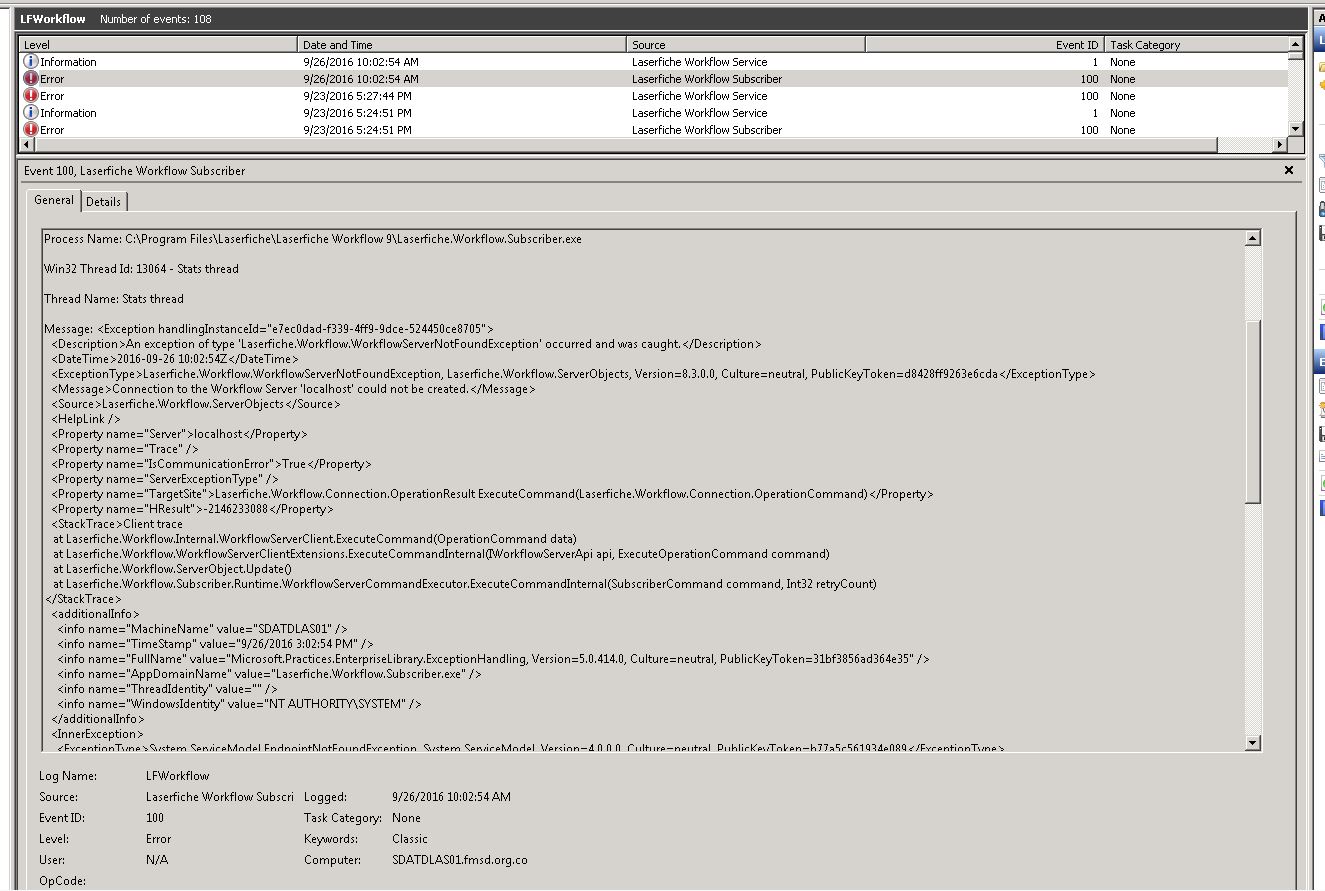
Task: Click the Description line about WorkflowServerNotFoundException being caught
Action: (x=406, y=344)
